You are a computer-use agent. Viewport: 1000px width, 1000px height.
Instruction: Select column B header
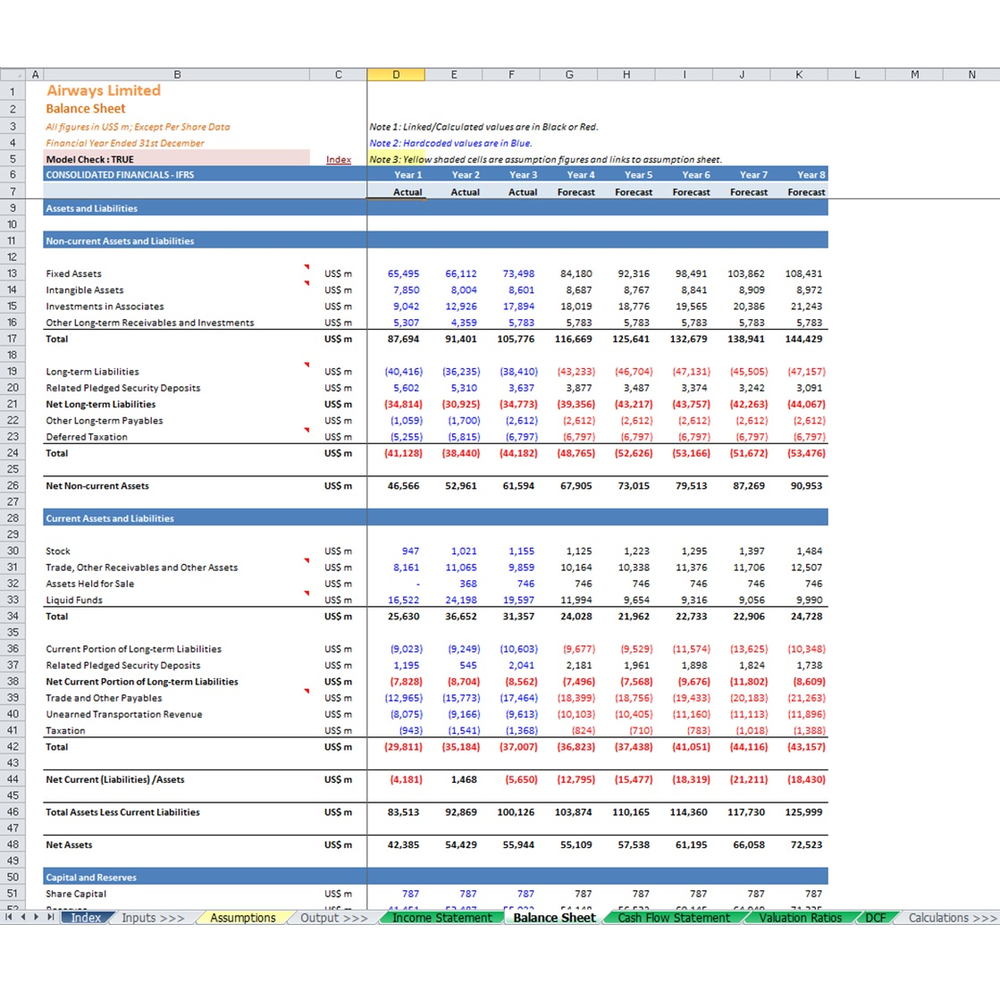tap(177, 75)
